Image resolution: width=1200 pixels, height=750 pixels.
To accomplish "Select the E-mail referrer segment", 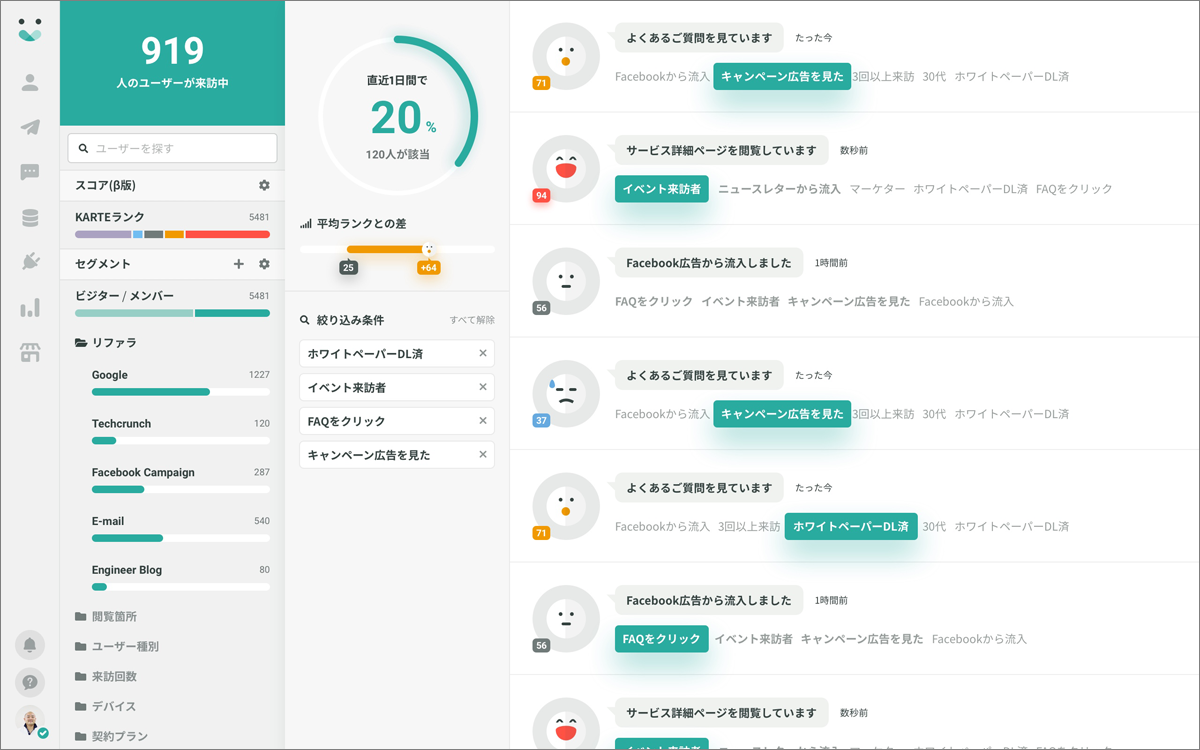I will coord(181,529).
